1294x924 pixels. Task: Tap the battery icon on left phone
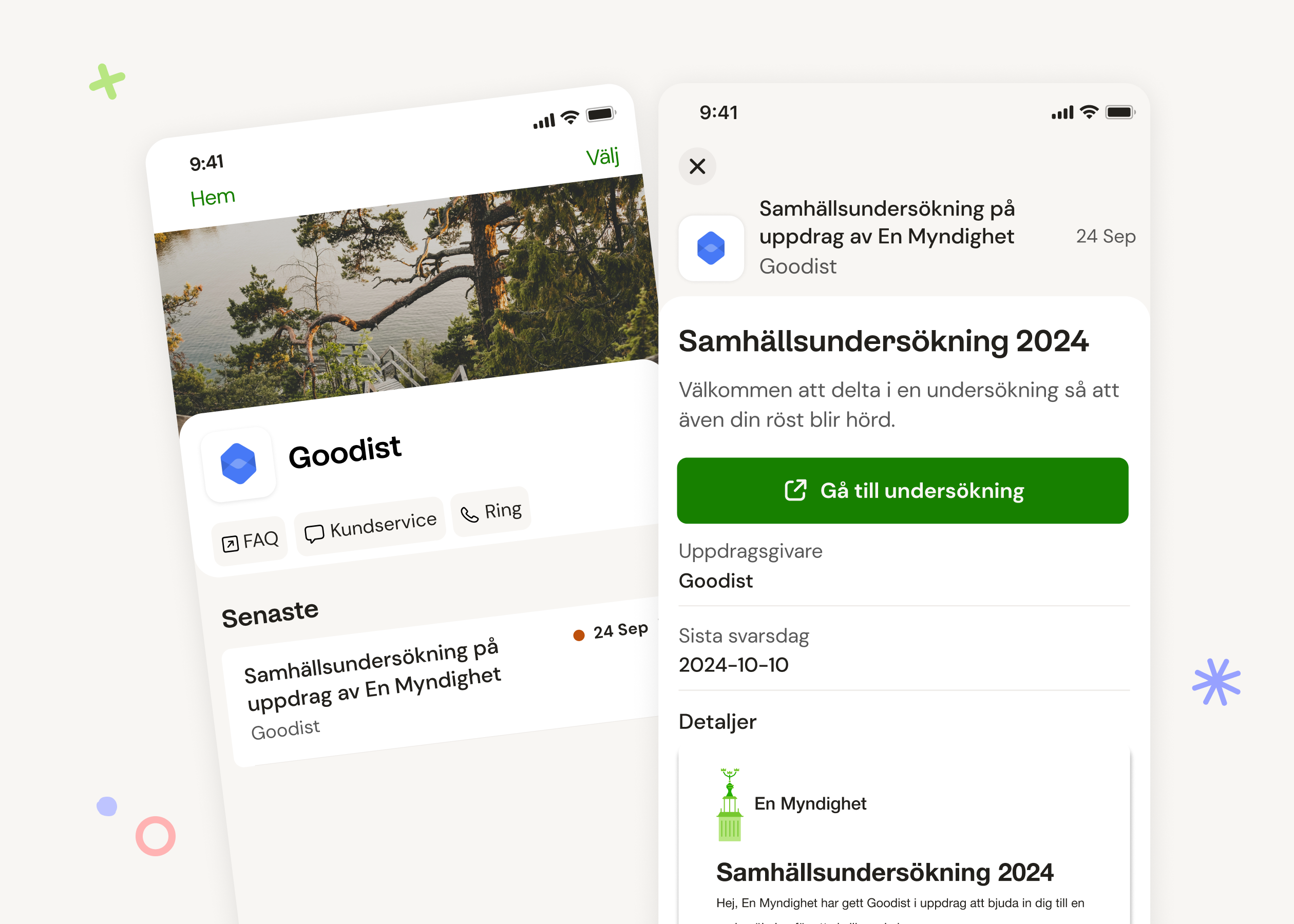coord(601,114)
